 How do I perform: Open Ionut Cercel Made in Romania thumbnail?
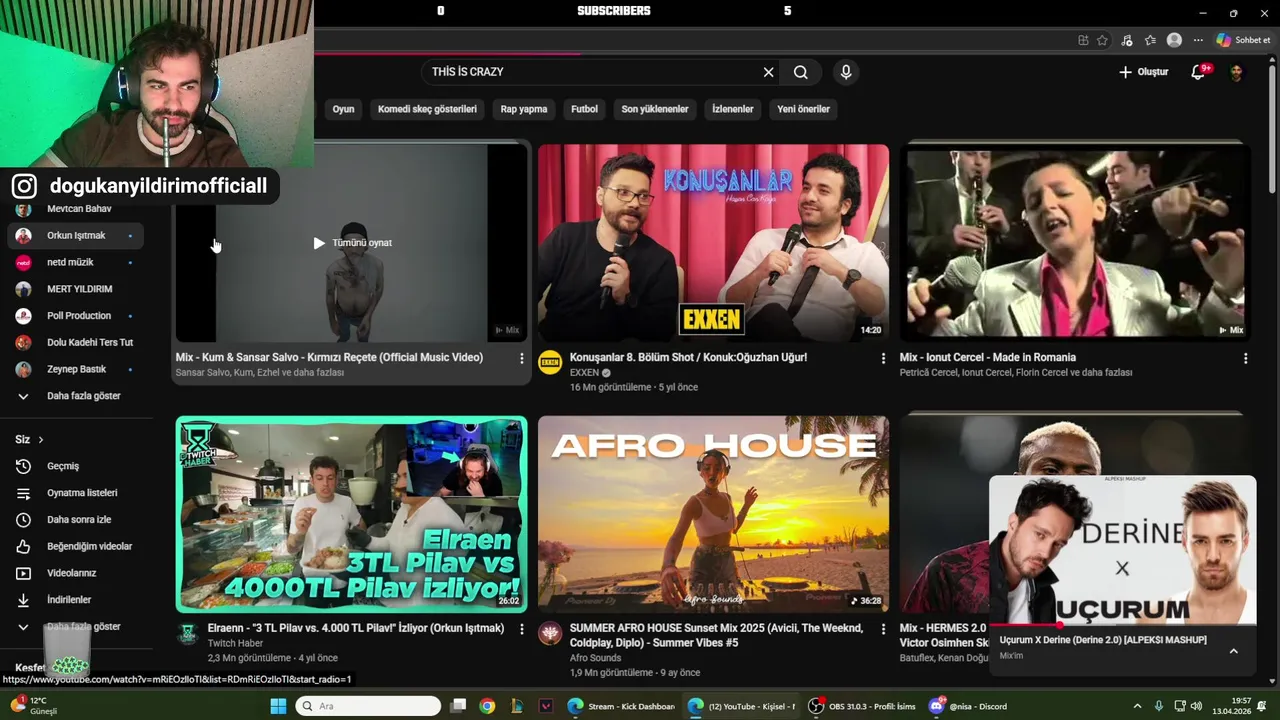click(x=1075, y=243)
